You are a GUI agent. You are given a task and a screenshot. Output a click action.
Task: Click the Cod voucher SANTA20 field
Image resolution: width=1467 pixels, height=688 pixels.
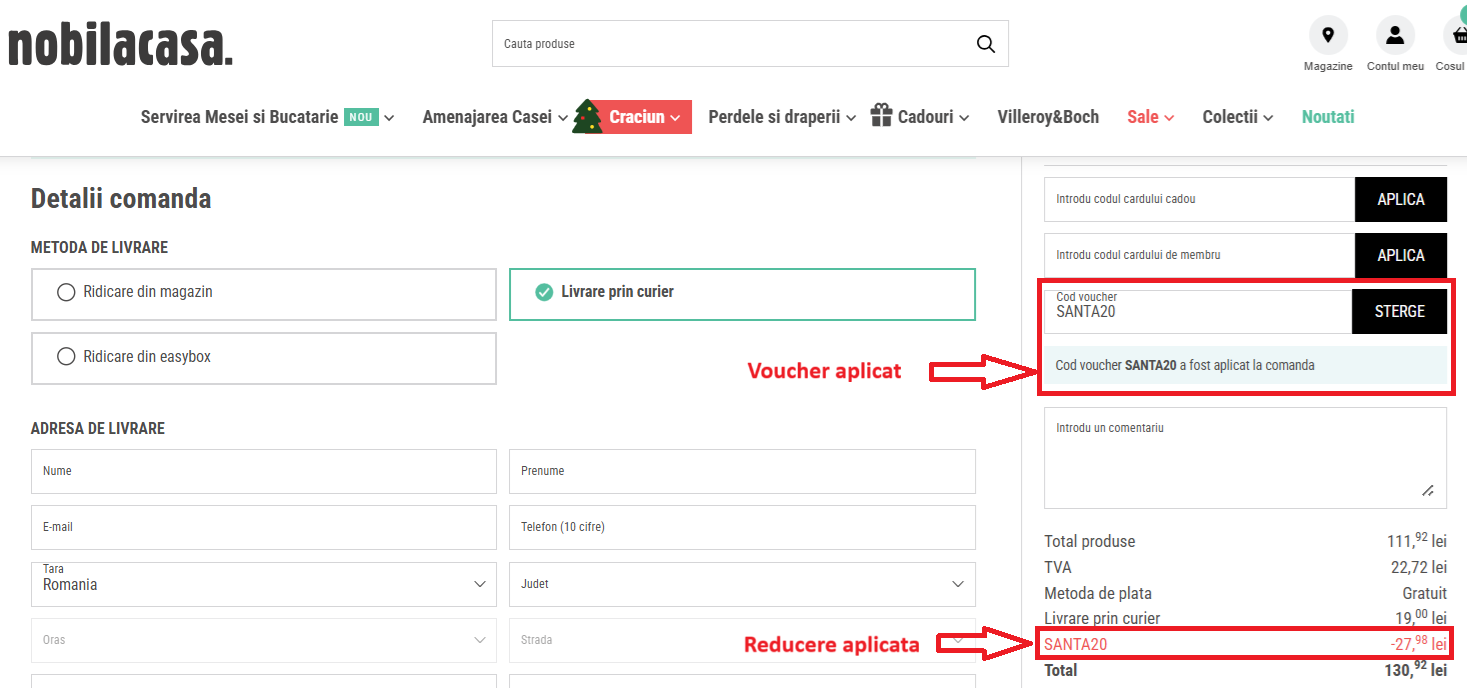point(1198,311)
